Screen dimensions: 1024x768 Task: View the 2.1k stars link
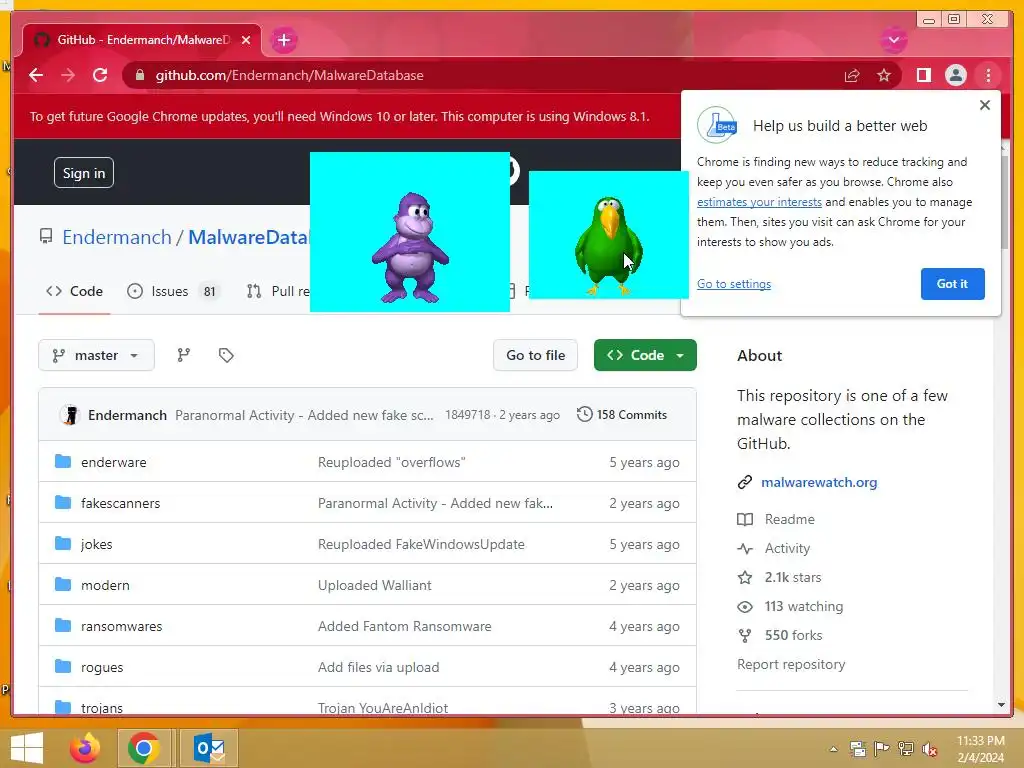[779, 578]
